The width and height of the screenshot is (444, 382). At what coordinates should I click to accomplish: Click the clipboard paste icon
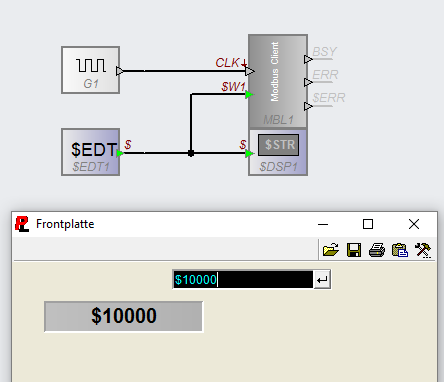pyautogui.click(x=400, y=250)
